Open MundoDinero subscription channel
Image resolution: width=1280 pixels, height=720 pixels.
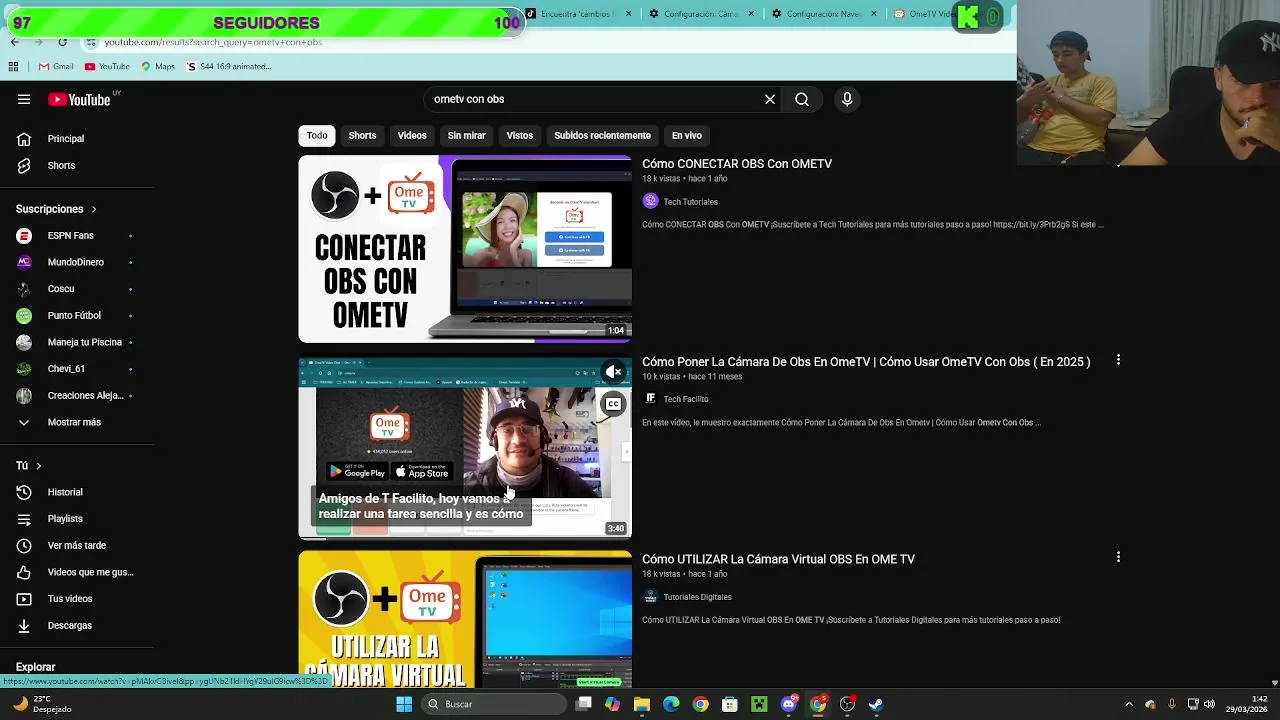pos(76,262)
